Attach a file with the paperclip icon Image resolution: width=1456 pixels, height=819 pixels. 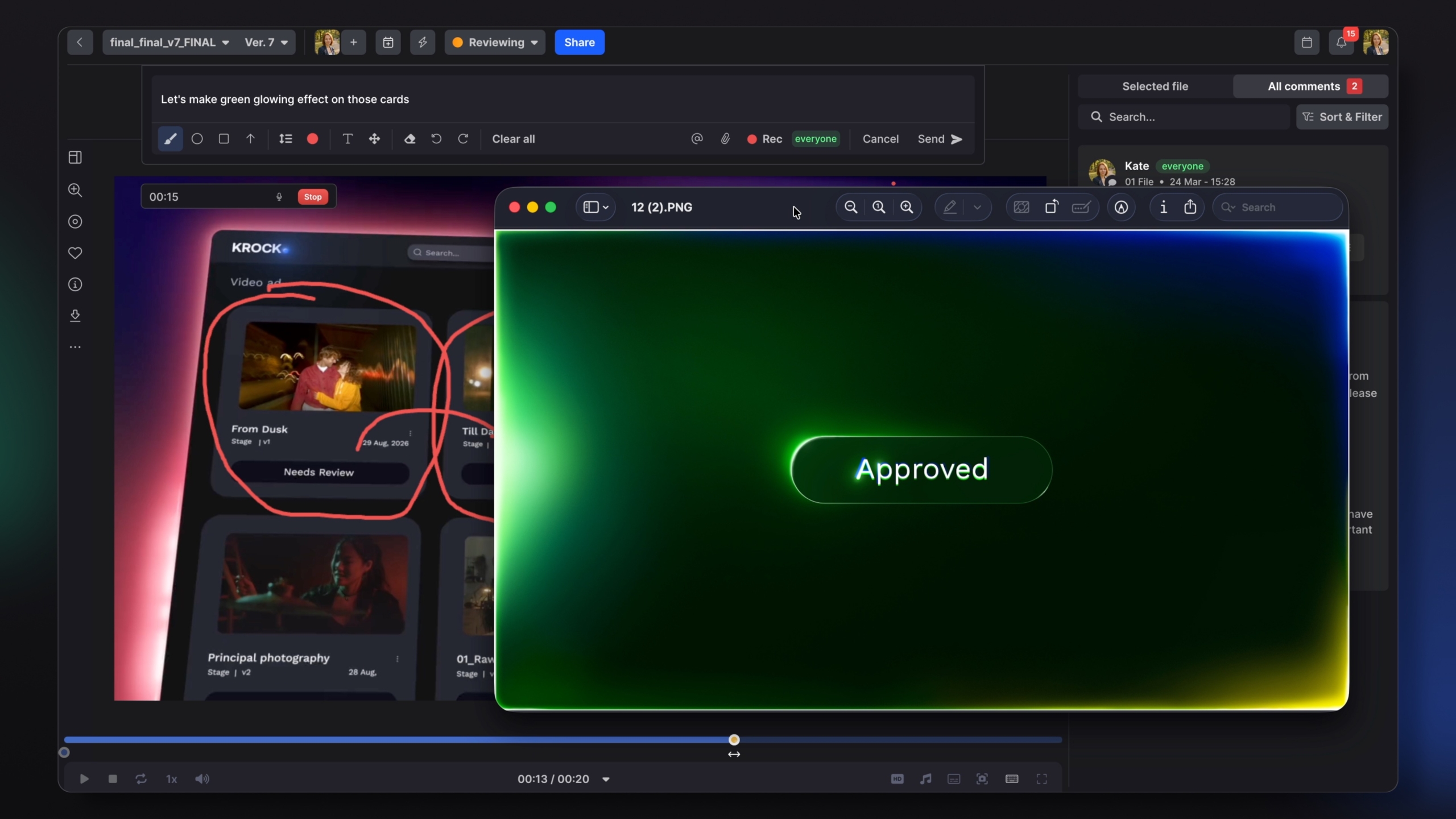[725, 139]
